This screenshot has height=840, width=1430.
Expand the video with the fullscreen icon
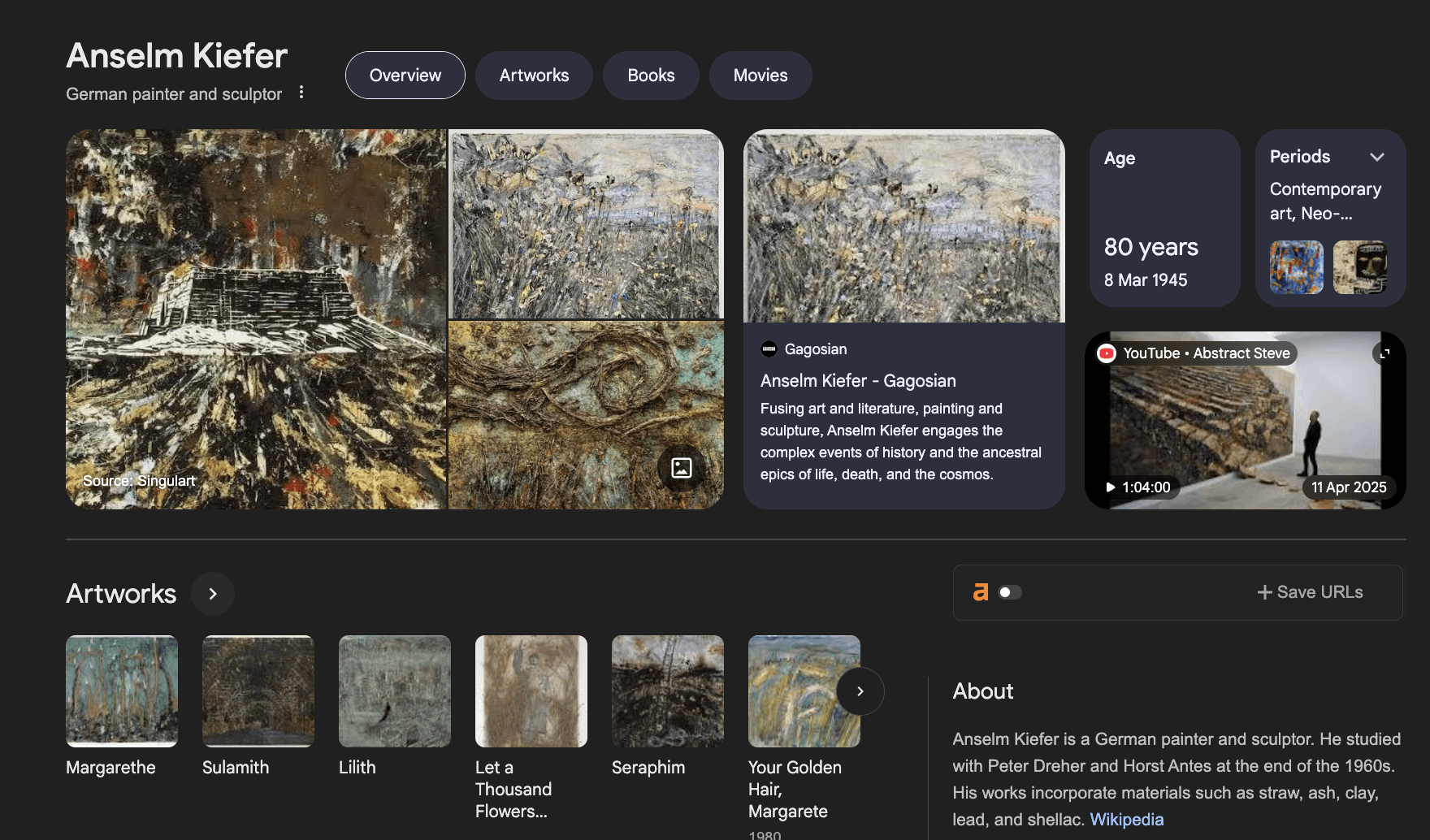coord(1385,353)
